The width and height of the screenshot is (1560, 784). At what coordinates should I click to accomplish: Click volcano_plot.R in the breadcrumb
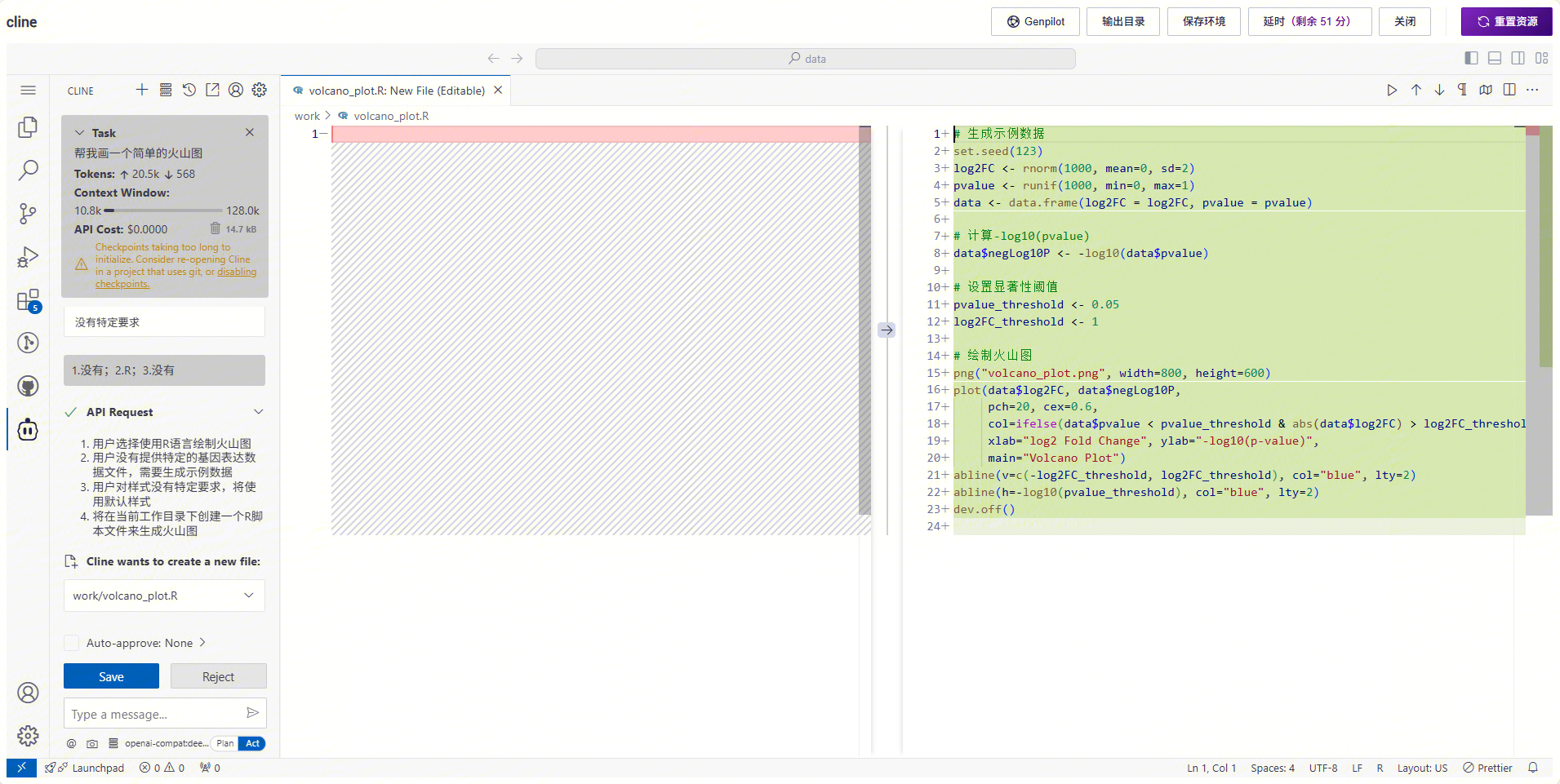[391, 116]
